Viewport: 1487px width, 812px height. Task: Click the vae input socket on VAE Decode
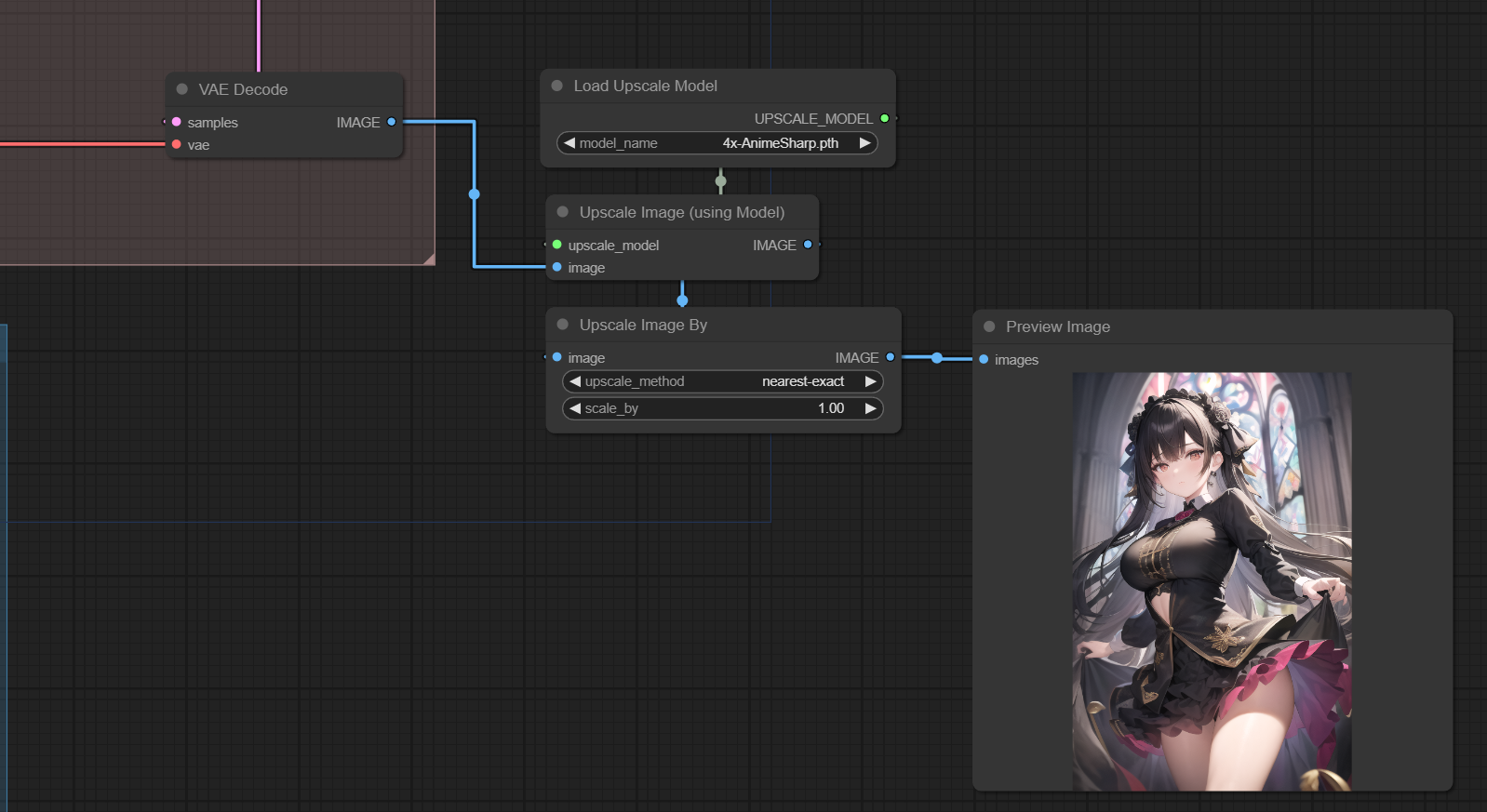click(177, 144)
